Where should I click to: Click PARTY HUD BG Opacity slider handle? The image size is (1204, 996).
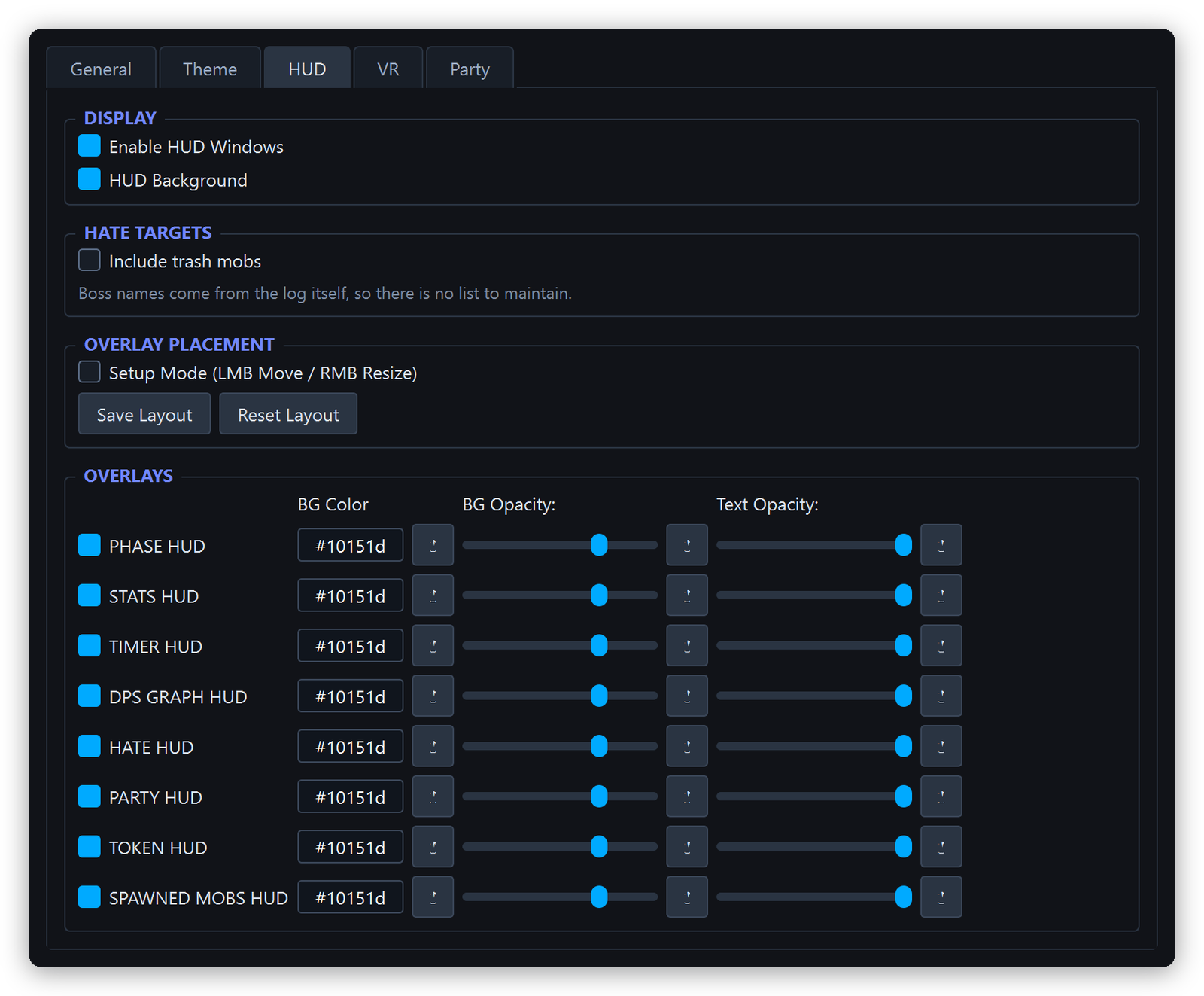[x=599, y=796]
